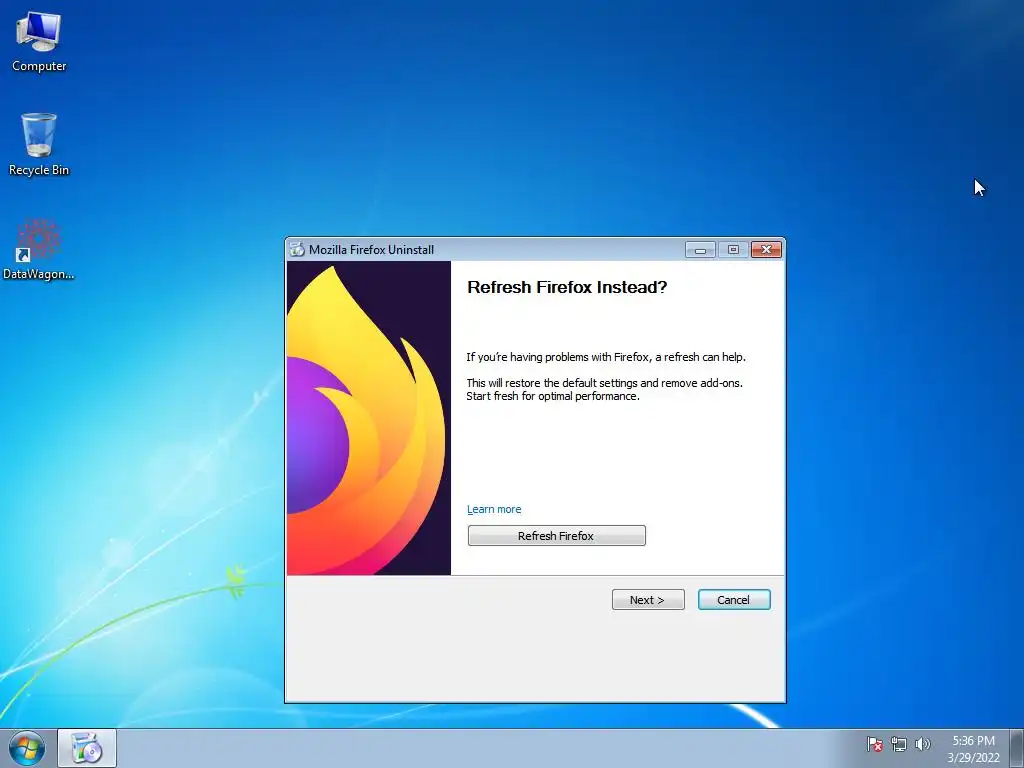Click text 'a refresh can help'
This screenshot has height=768, width=1024.
point(700,357)
